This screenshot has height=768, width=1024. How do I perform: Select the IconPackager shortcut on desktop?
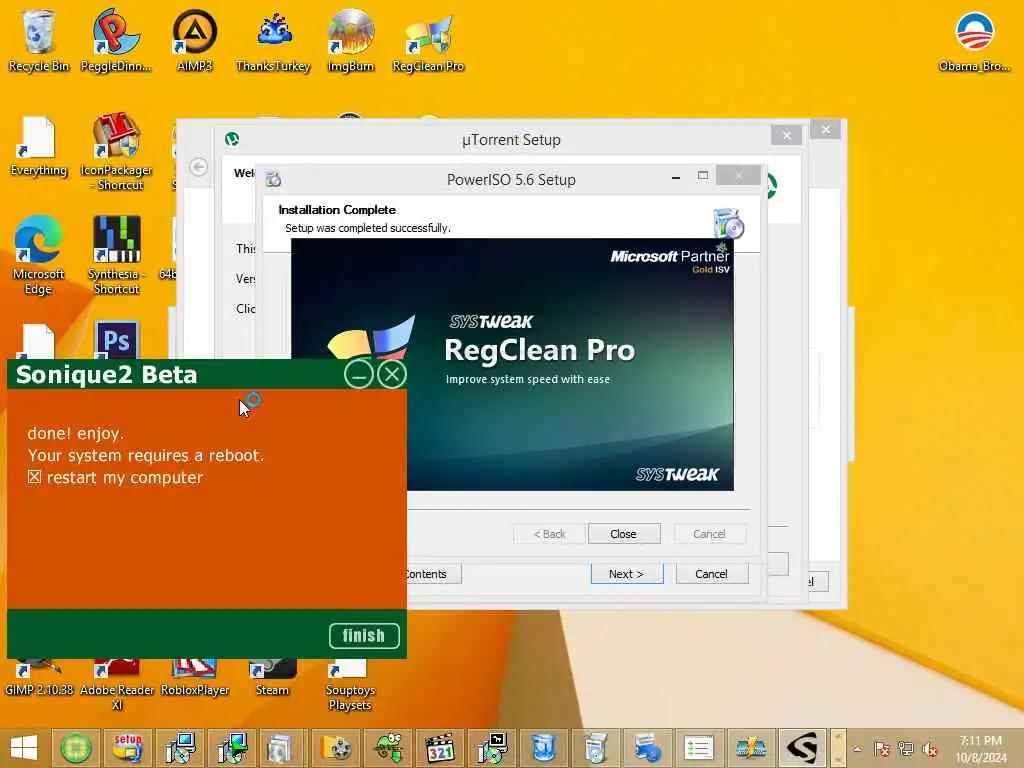pyautogui.click(x=116, y=152)
